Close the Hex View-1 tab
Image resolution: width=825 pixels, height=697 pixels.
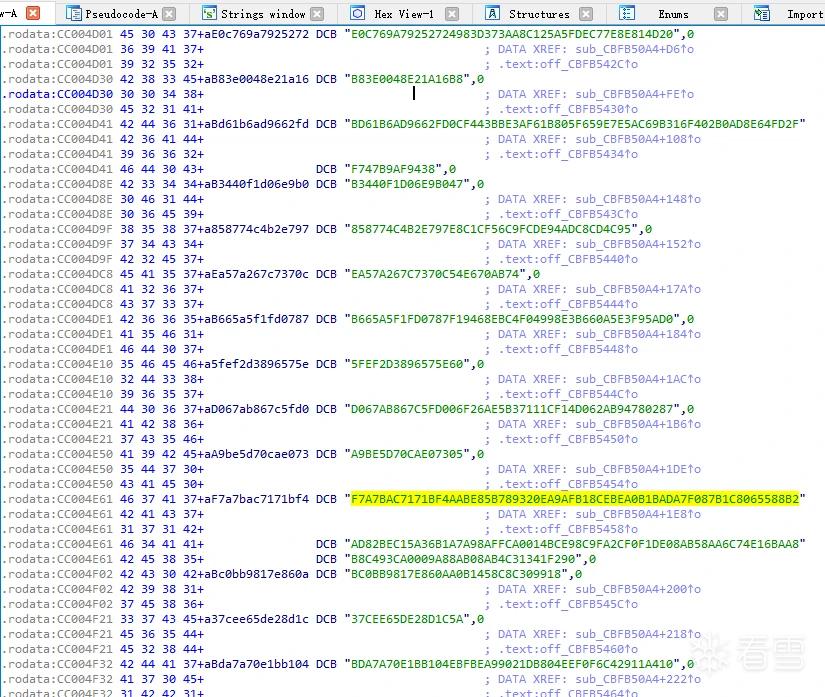(452, 14)
